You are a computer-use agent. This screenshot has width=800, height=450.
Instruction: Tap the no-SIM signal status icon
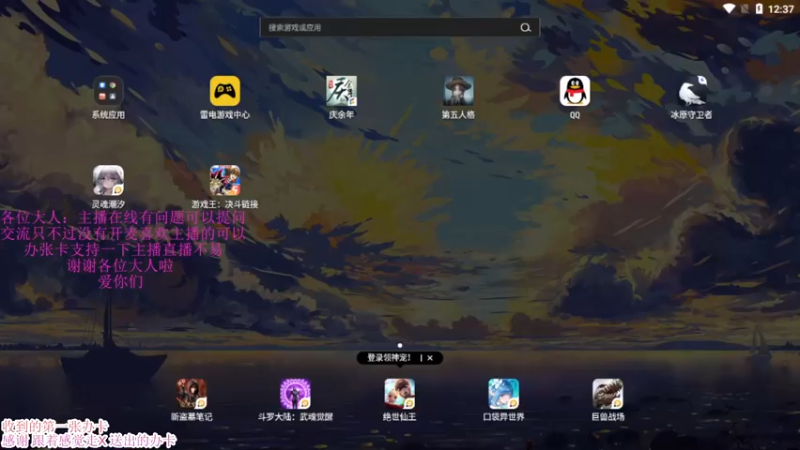[x=744, y=9]
